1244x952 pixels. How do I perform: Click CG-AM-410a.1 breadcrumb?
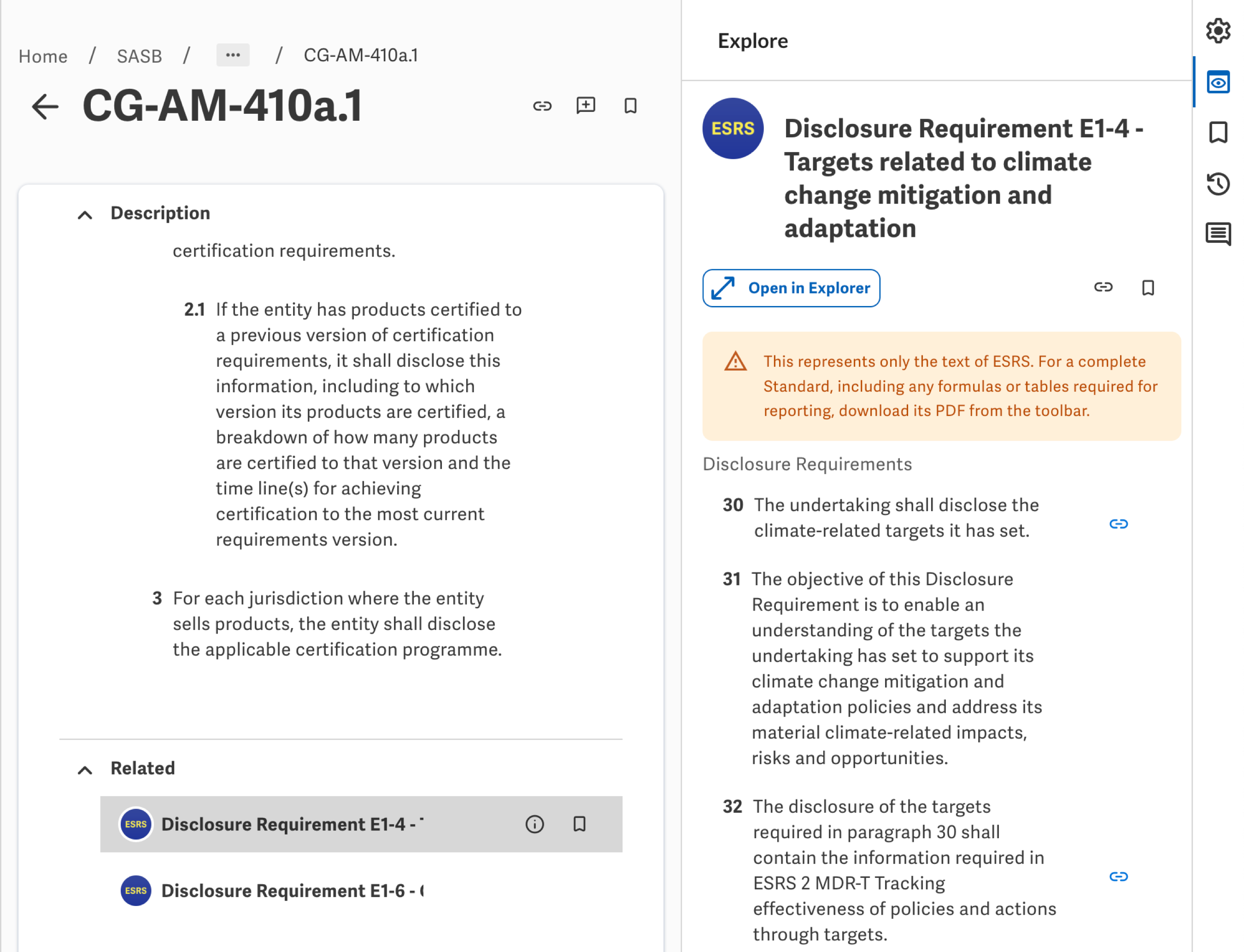pos(360,56)
